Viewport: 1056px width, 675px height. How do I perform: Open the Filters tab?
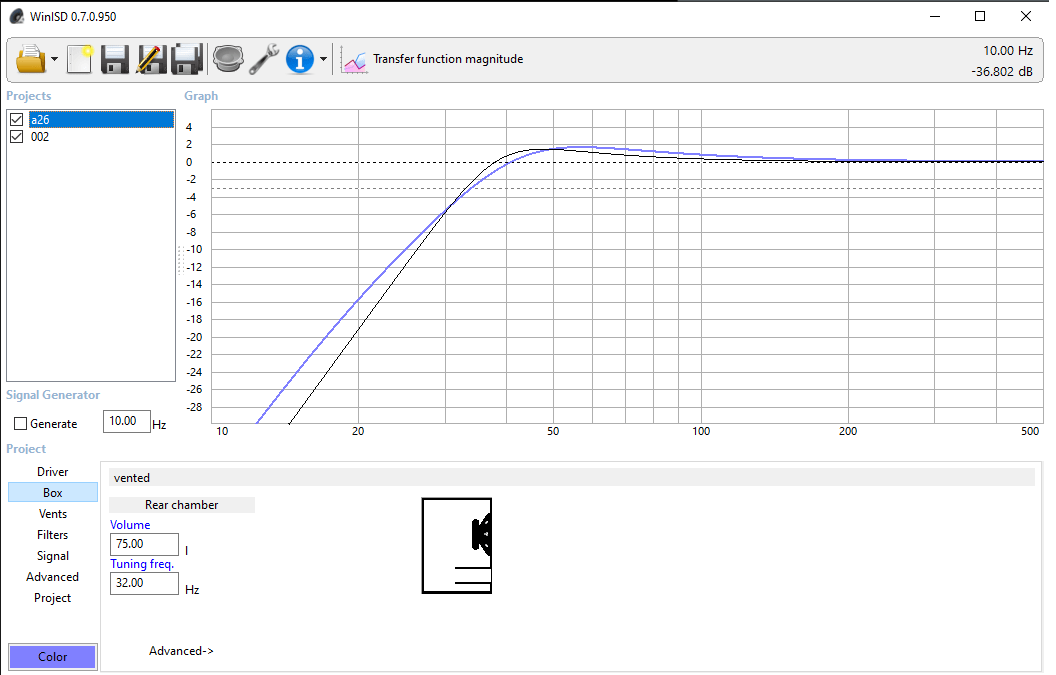(x=53, y=535)
